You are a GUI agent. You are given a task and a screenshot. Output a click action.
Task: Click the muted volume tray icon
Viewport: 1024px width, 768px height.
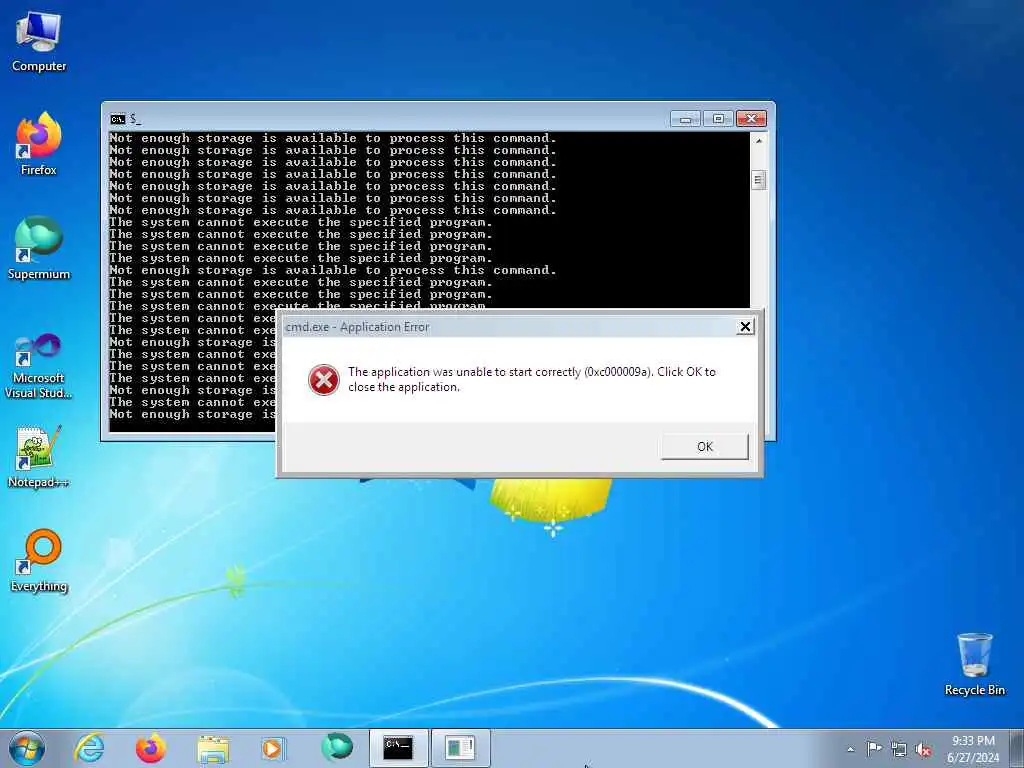coord(923,749)
